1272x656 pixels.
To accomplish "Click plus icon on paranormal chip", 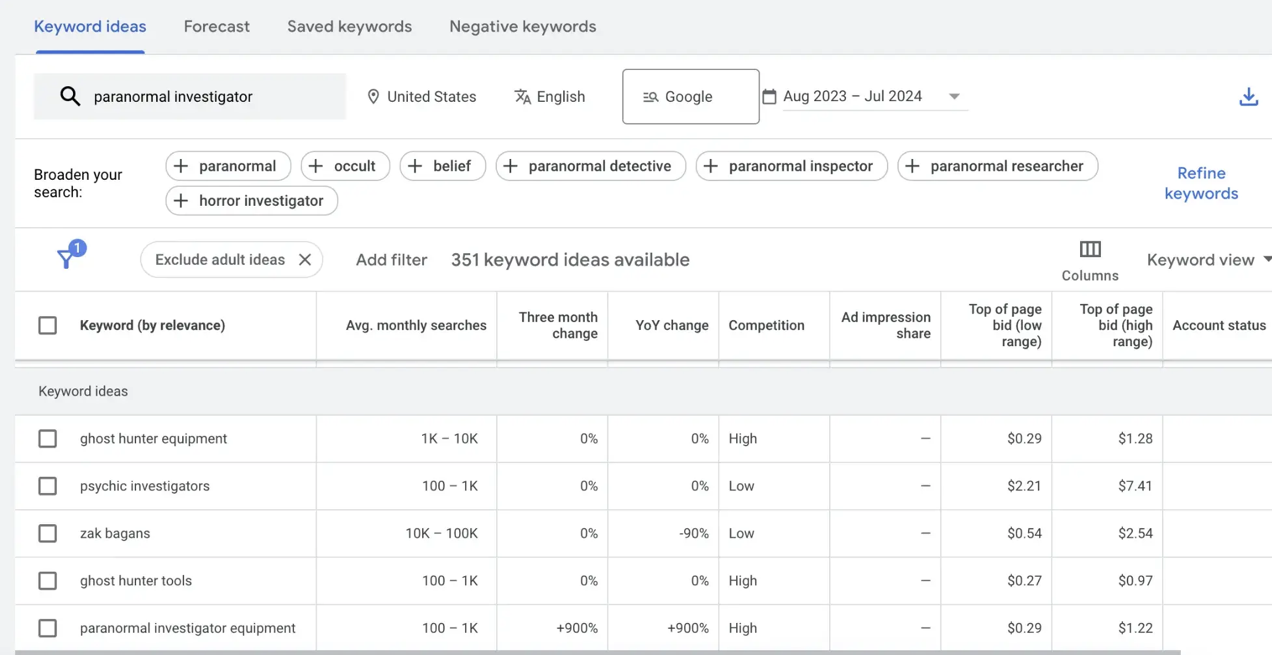I will coord(181,166).
